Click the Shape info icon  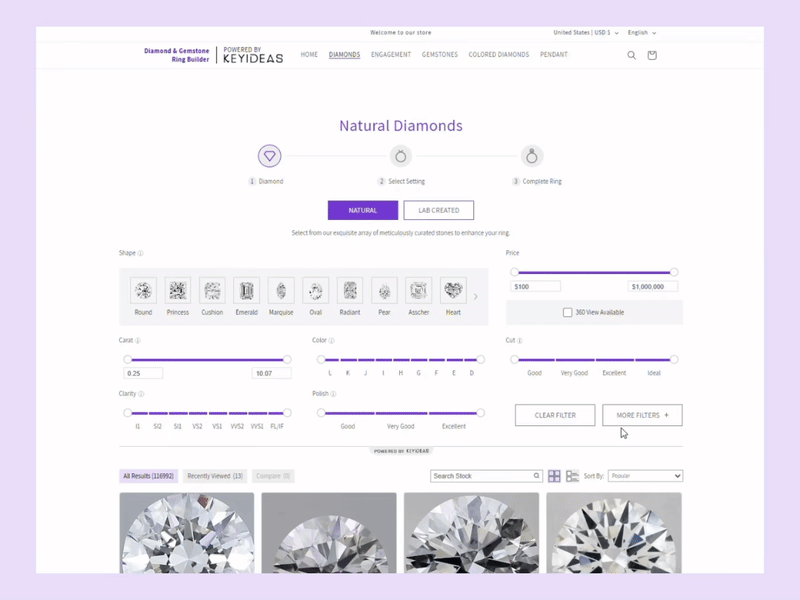point(140,253)
